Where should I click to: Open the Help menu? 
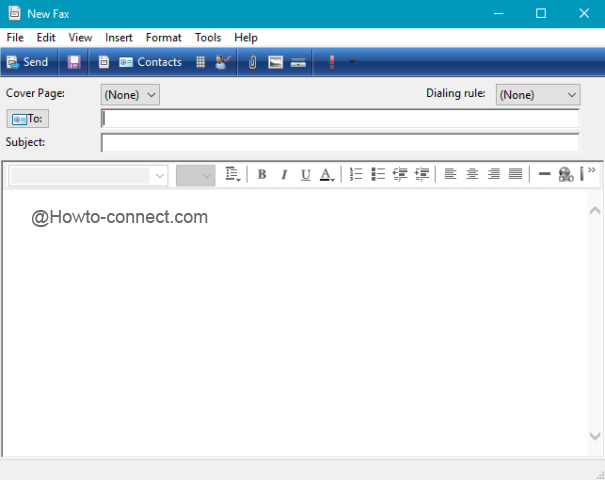[x=246, y=38]
